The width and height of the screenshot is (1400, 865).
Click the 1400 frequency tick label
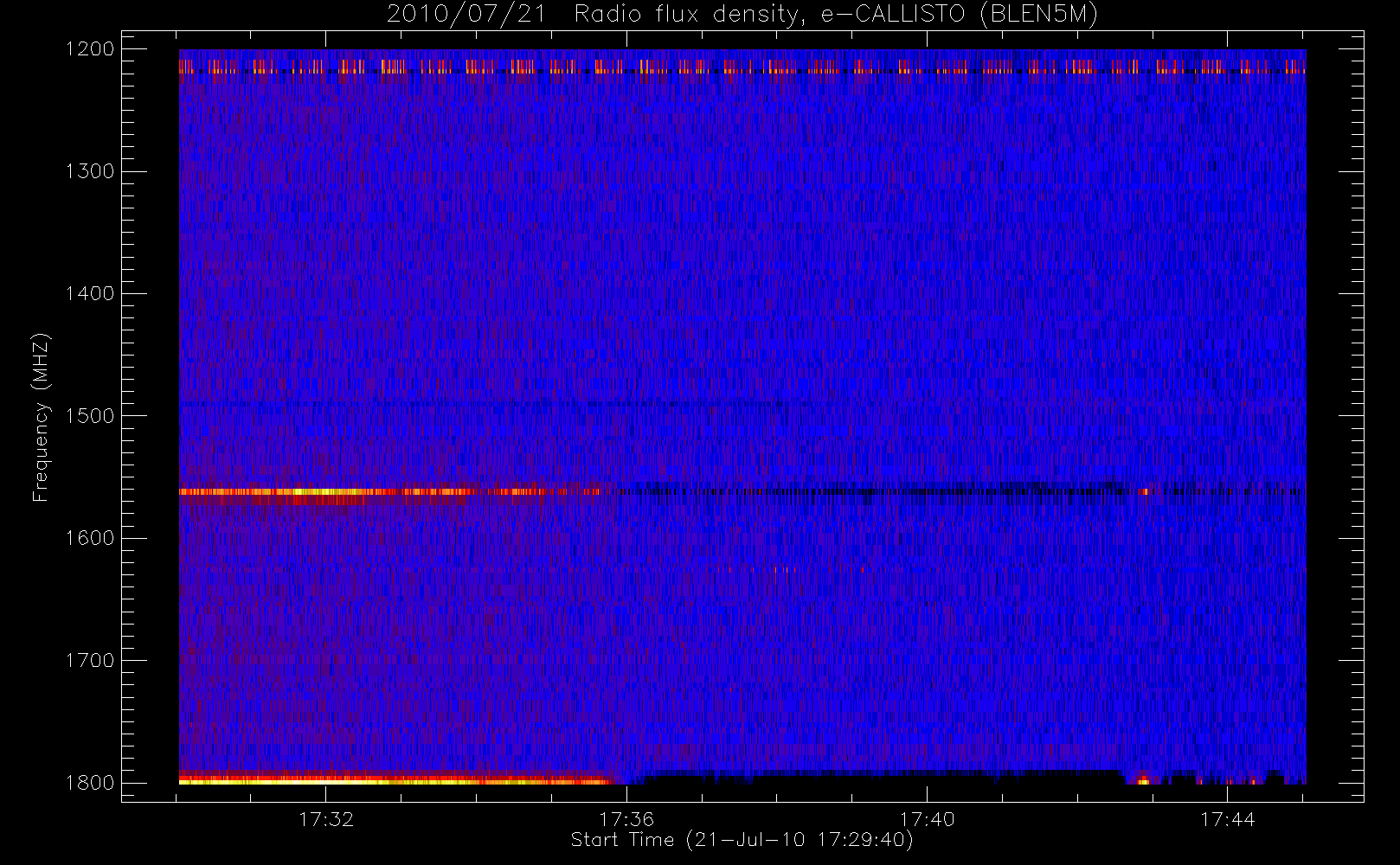[91, 293]
